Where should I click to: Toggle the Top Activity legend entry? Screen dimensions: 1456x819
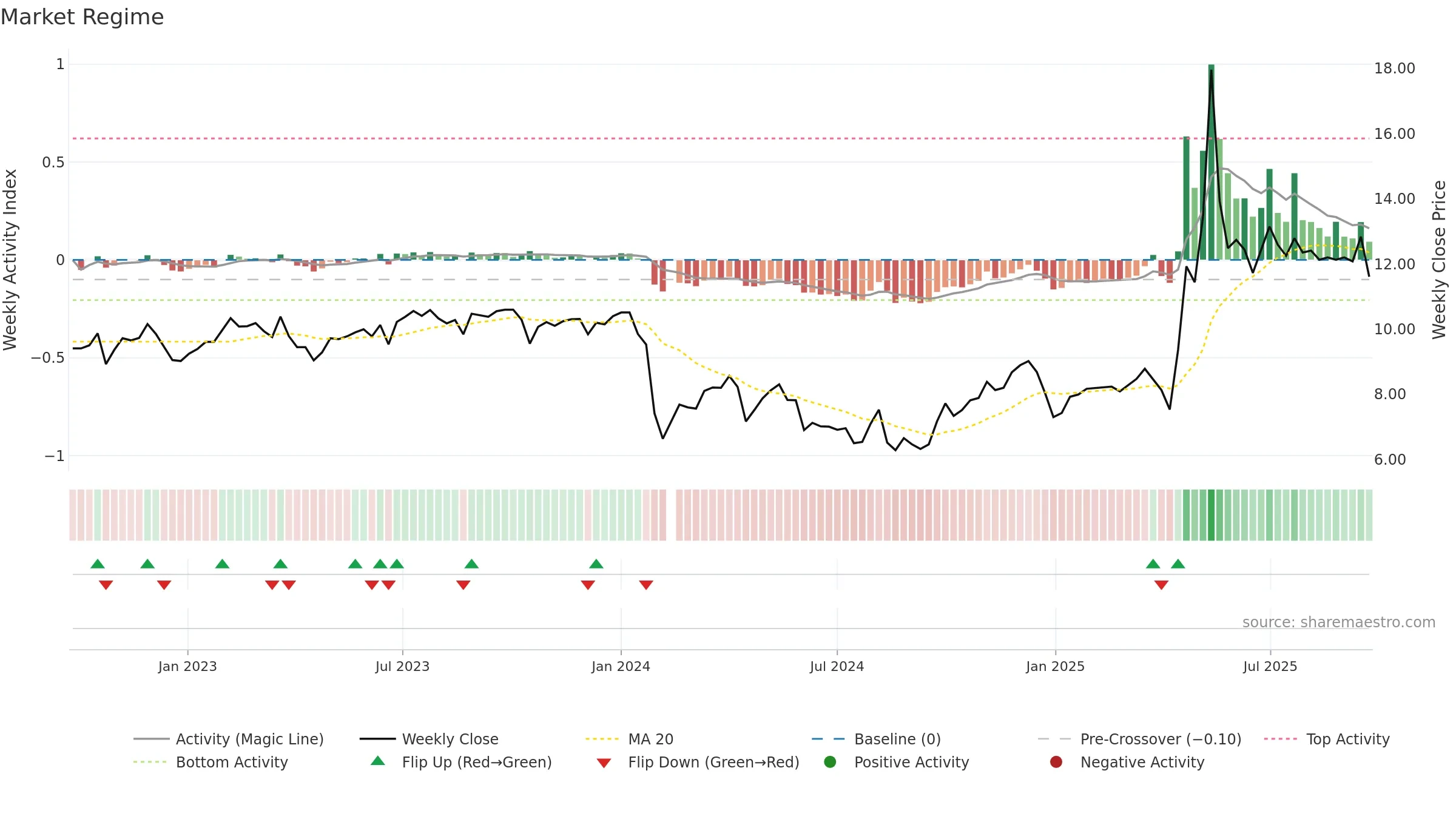click(1327, 739)
